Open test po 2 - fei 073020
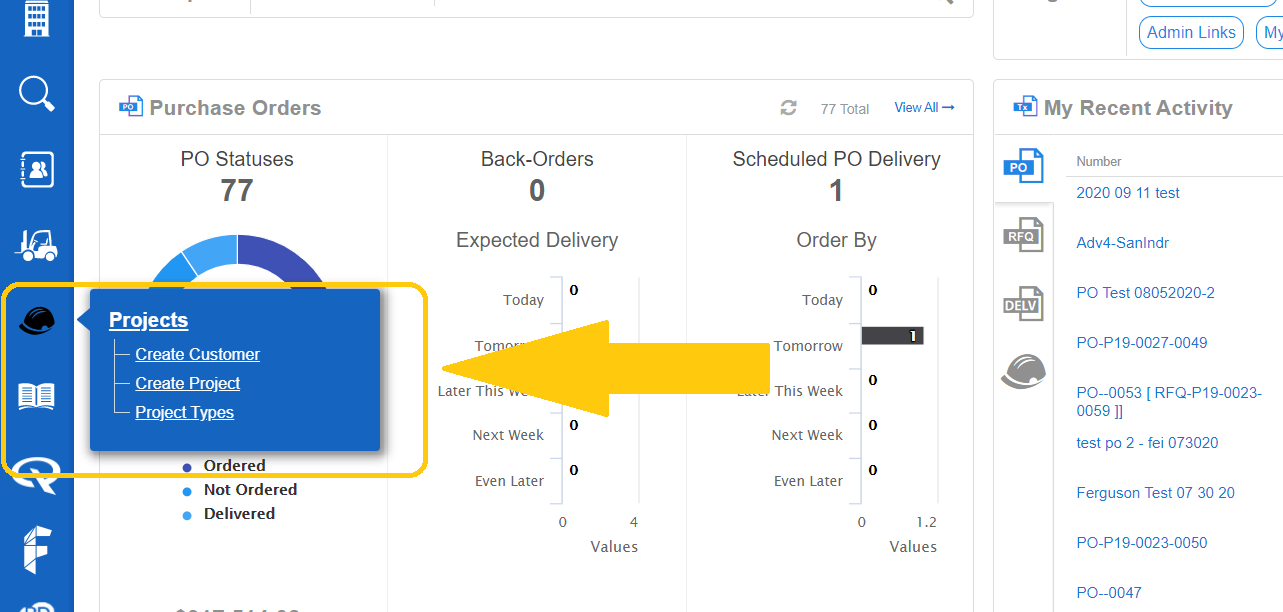 [x=1148, y=443]
